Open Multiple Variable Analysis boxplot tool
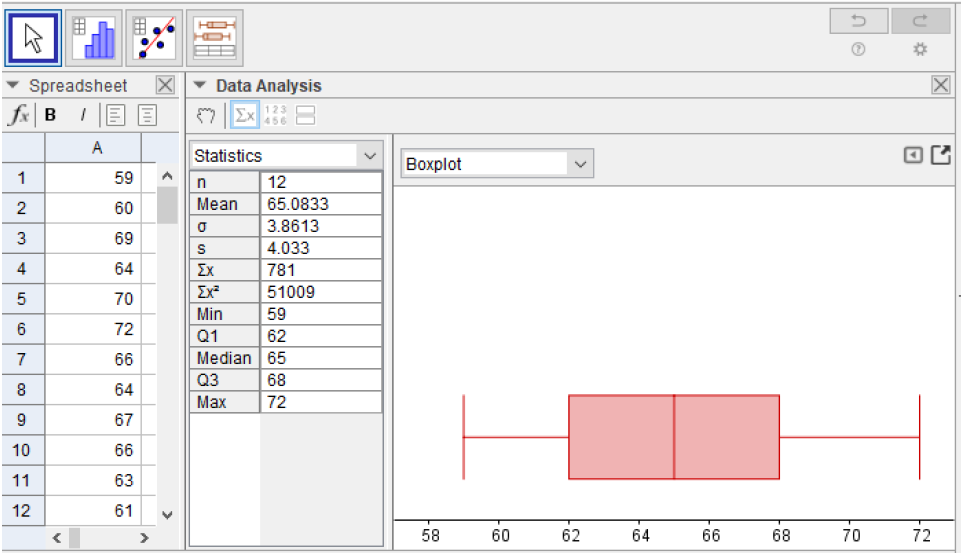964x558 pixels. (215, 38)
